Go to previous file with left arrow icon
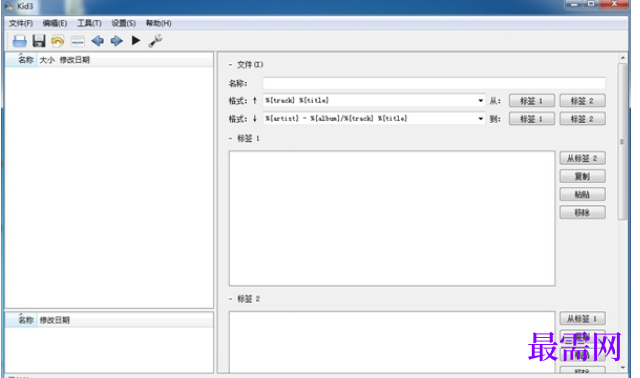This screenshot has height=378, width=640. [97, 41]
